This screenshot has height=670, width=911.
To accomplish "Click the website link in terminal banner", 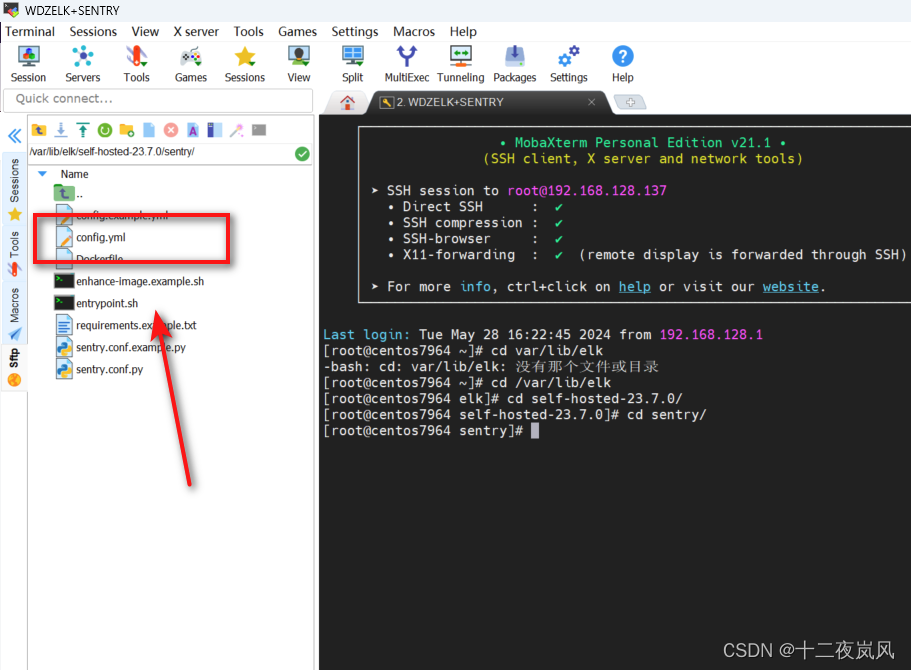I will point(790,286).
